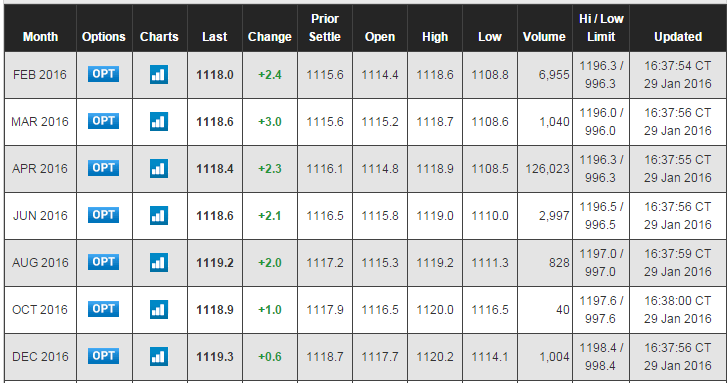Viewport: 728px width, 383px height.
Task: Open the chart icon for MAR 2016
Action: tap(159, 122)
